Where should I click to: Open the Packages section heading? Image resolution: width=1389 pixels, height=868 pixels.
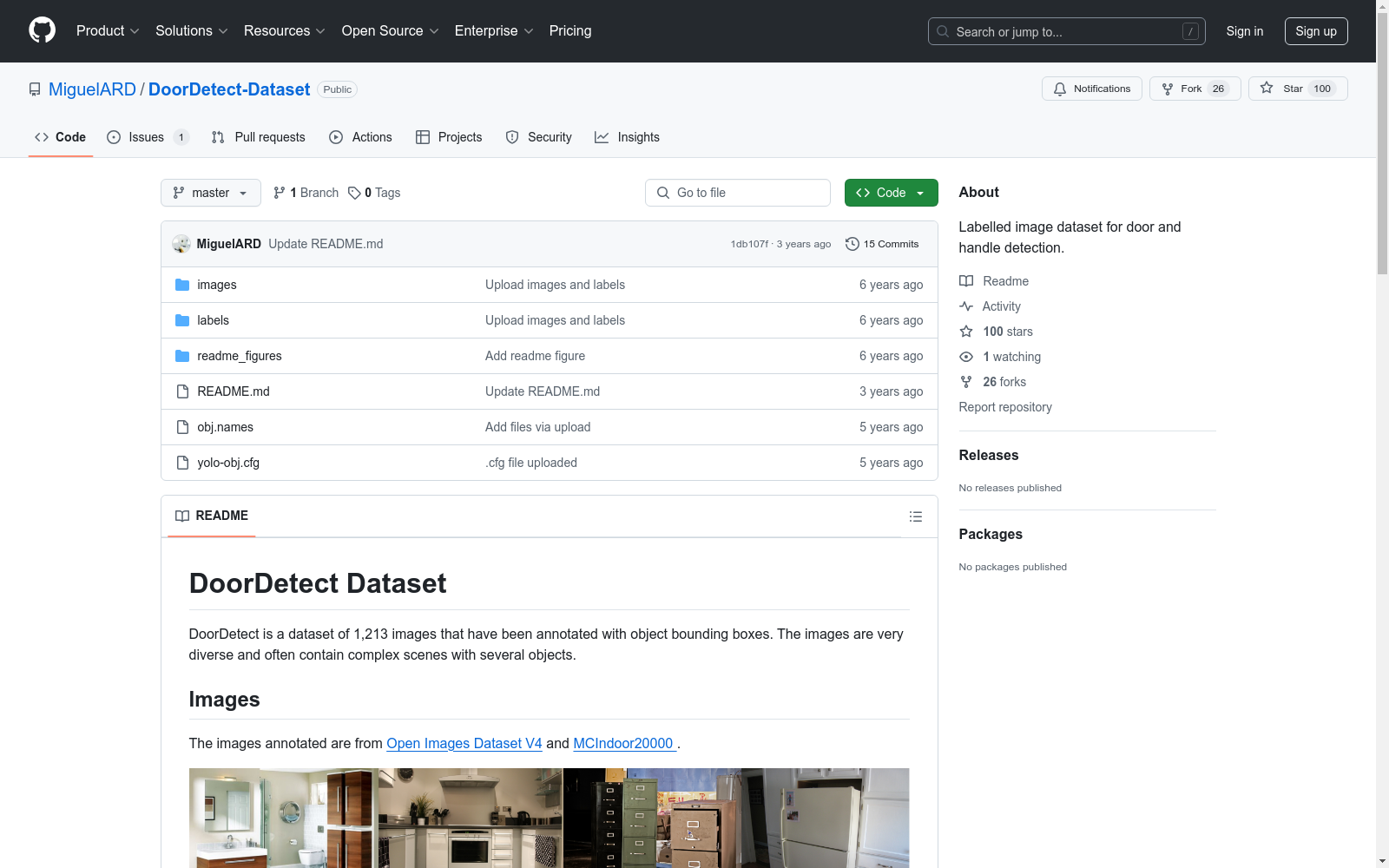tap(991, 534)
